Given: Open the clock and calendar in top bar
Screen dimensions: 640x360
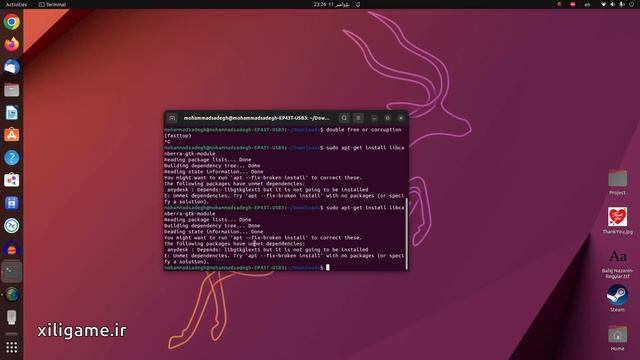Looking at the screenshot, I should (332, 4).
